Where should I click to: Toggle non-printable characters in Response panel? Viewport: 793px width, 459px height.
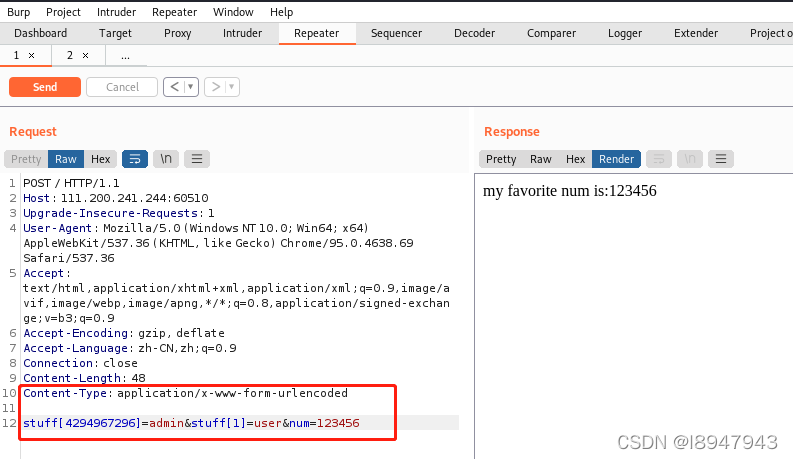coord(690,159)
